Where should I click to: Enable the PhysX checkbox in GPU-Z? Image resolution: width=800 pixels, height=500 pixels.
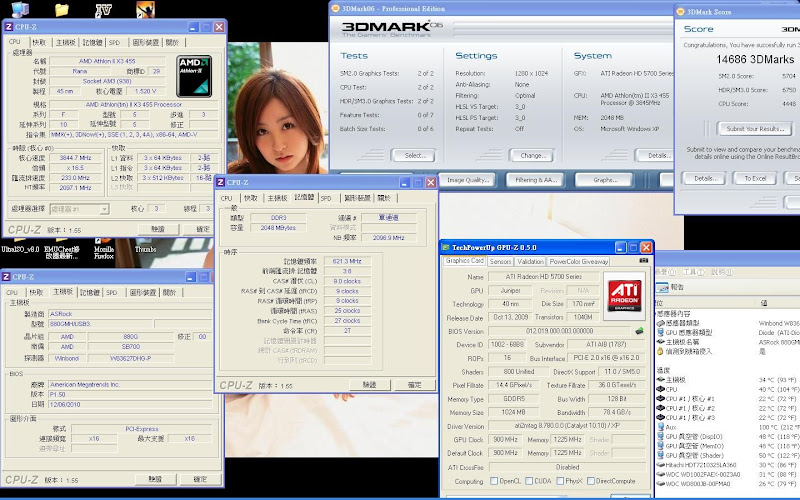(x=560, y=481)
